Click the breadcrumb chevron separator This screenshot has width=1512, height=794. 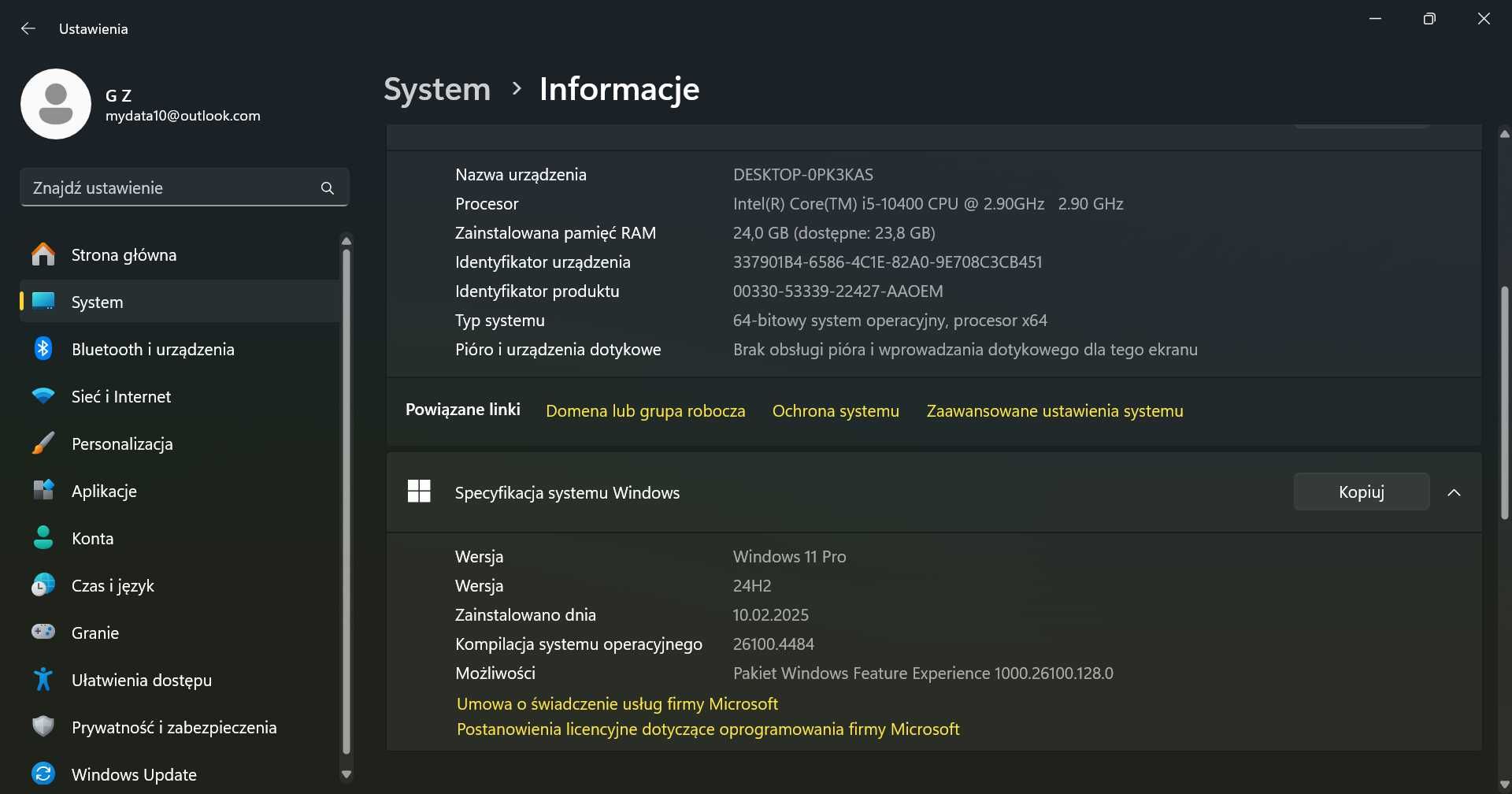point(517,88)
